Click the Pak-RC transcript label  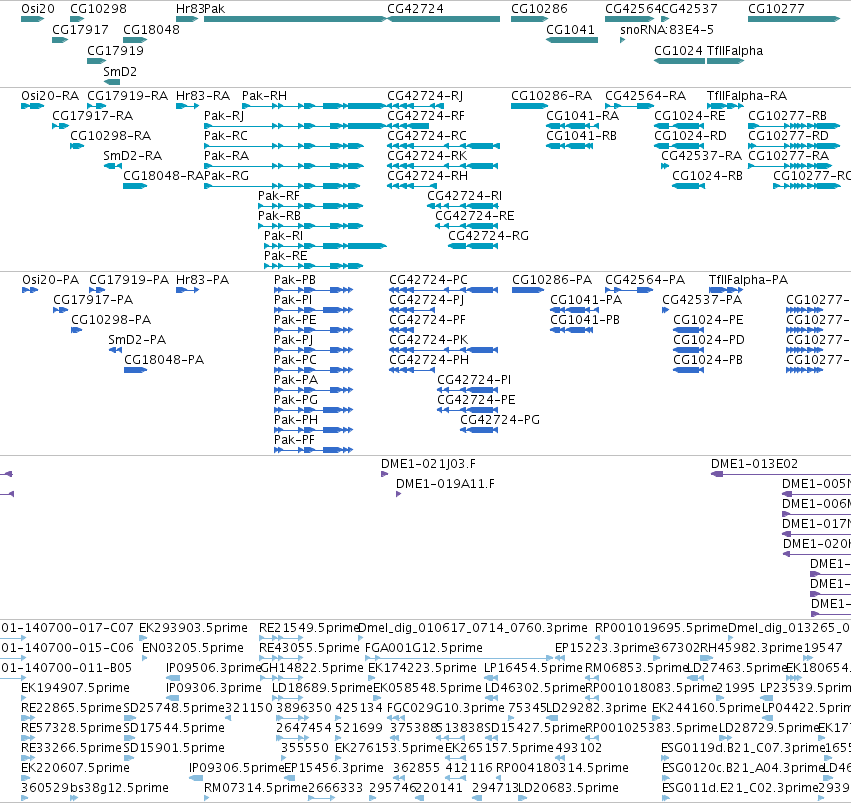(x=226, y=136)
